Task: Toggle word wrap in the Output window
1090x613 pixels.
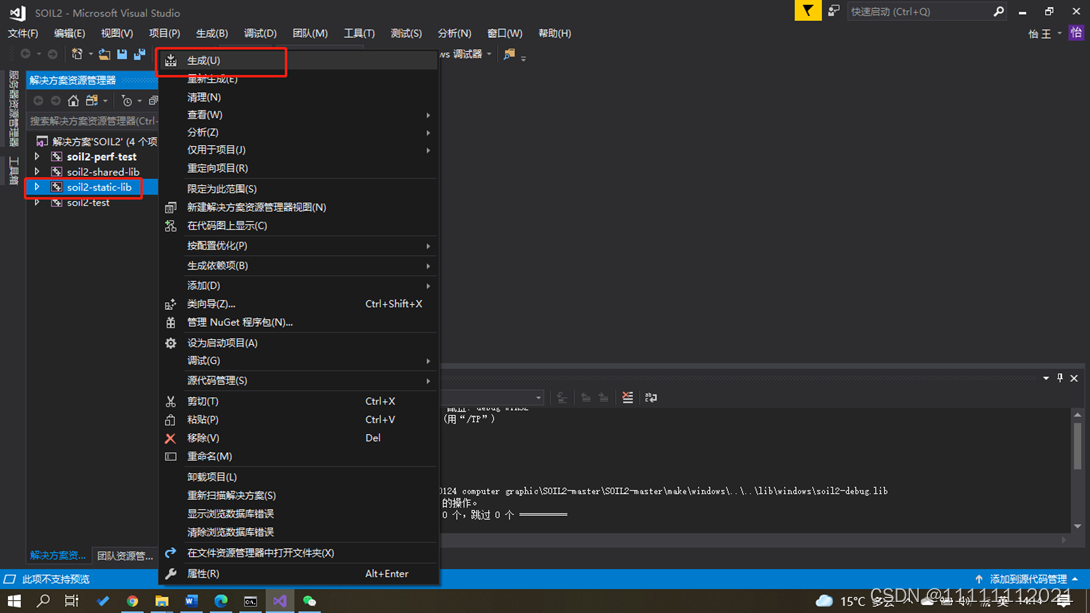Action: pos(651,397)
